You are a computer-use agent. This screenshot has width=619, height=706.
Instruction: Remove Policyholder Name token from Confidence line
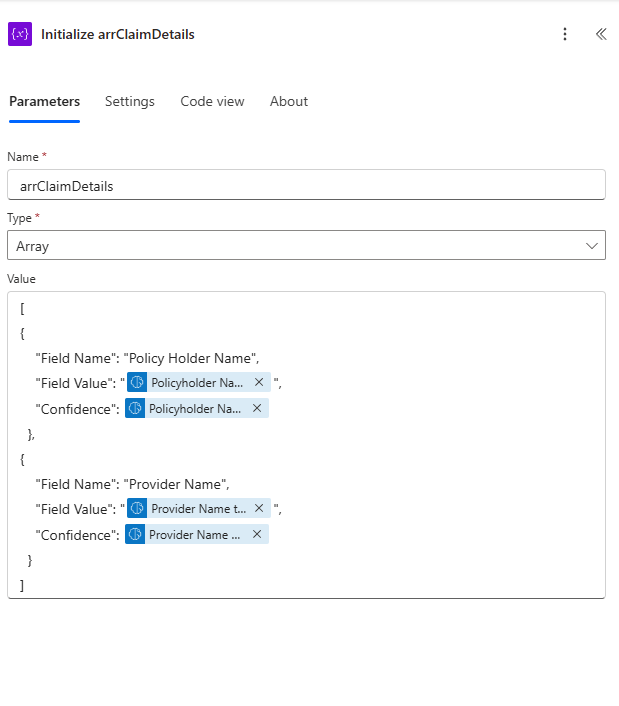[x=257, y=408]
